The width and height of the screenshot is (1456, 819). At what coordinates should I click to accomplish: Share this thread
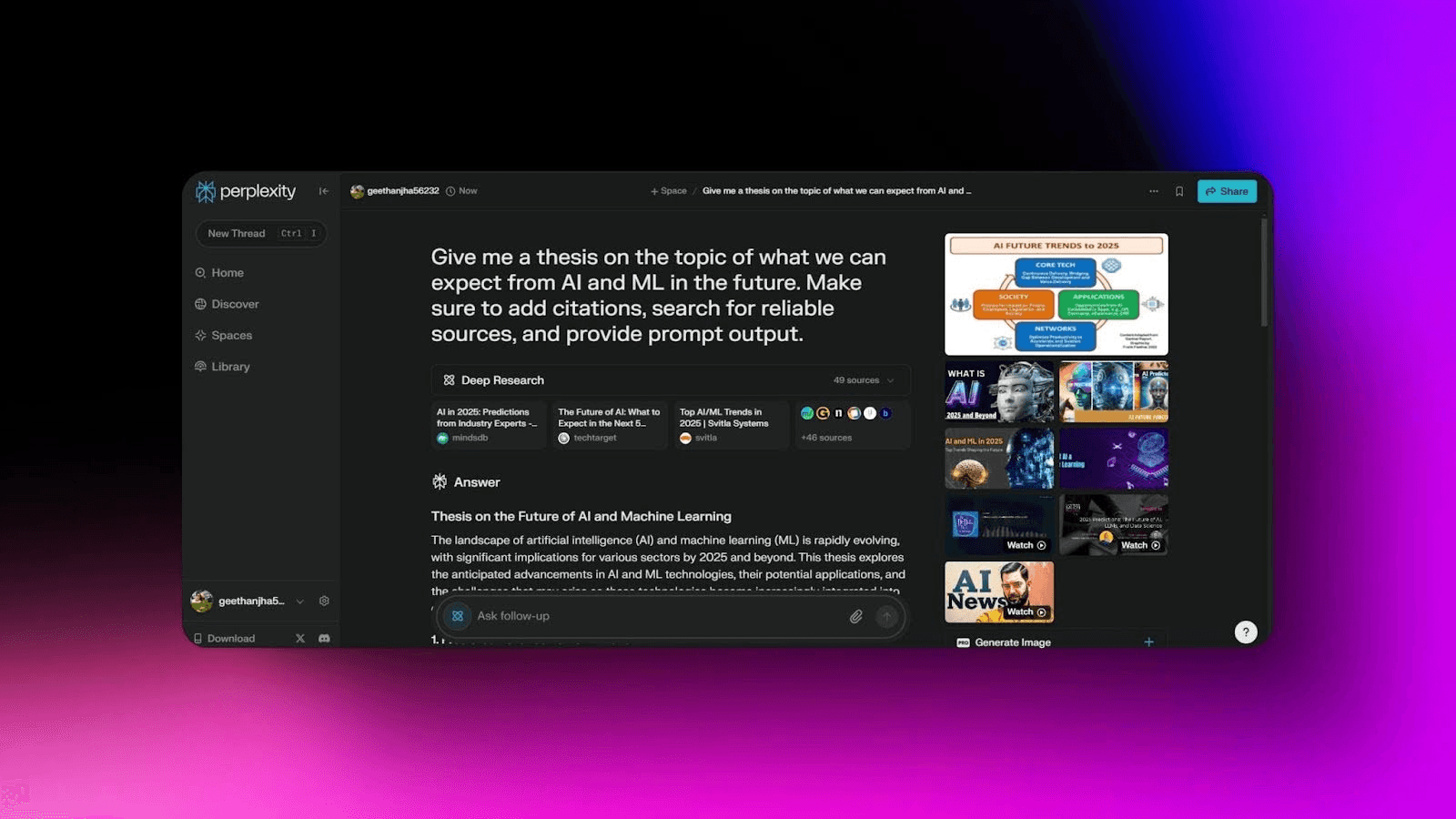click(x=1227, y=191)
